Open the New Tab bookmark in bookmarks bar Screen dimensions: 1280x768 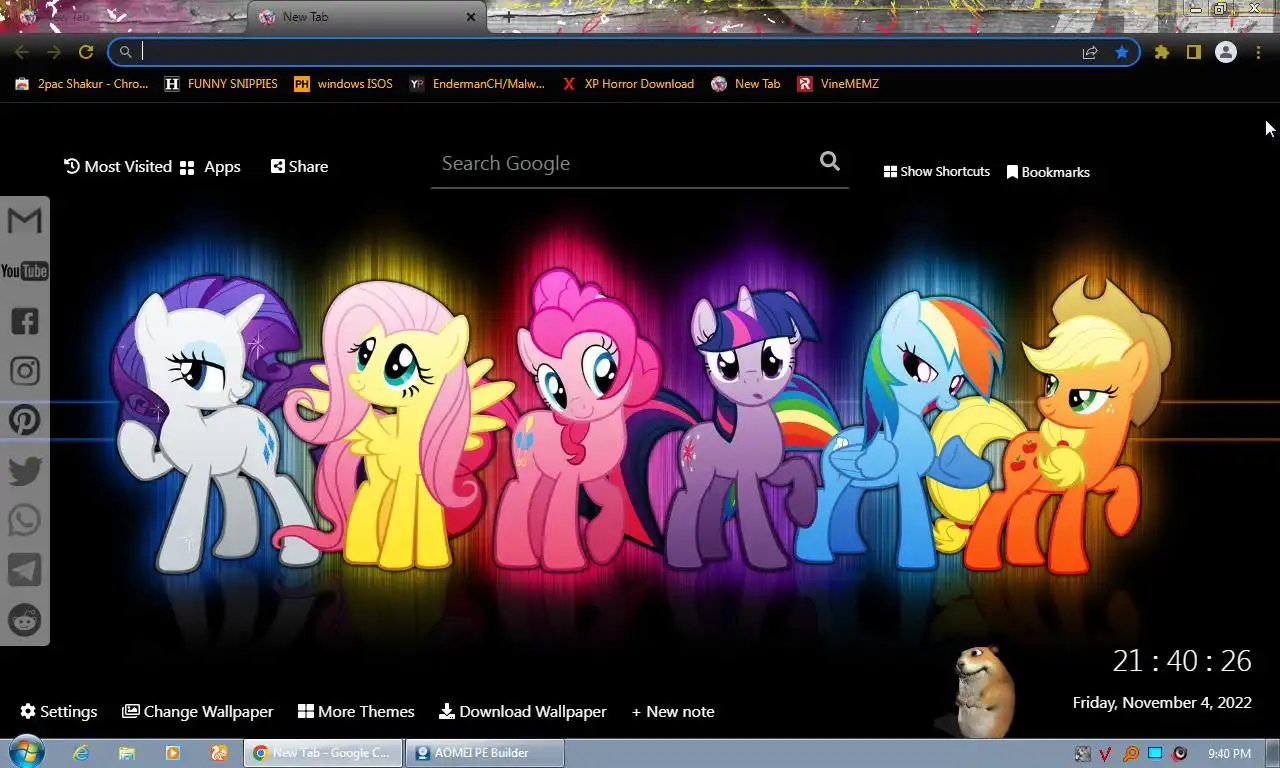(746, 84)
